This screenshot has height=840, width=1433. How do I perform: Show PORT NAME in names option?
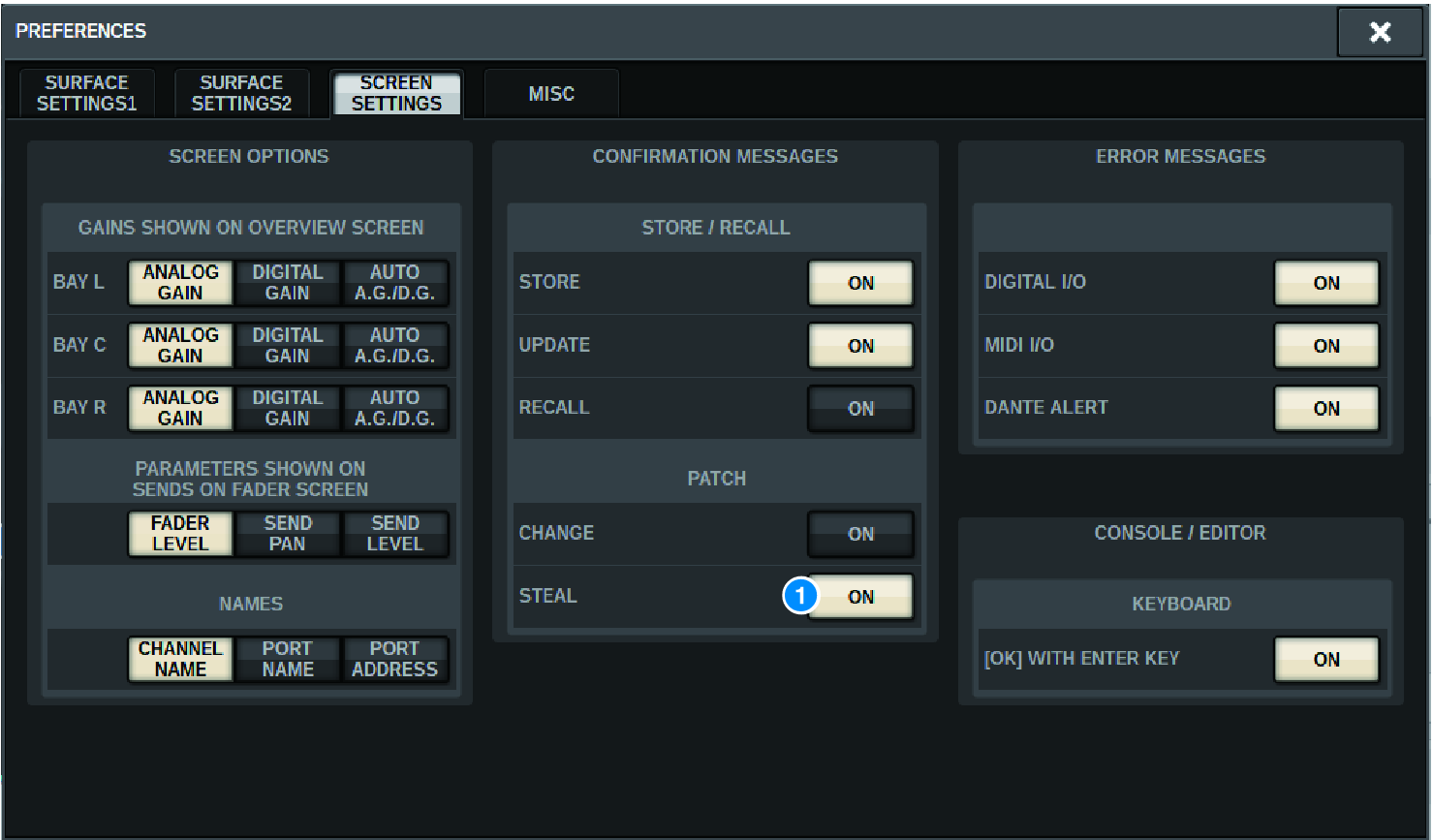coord(288,659)
